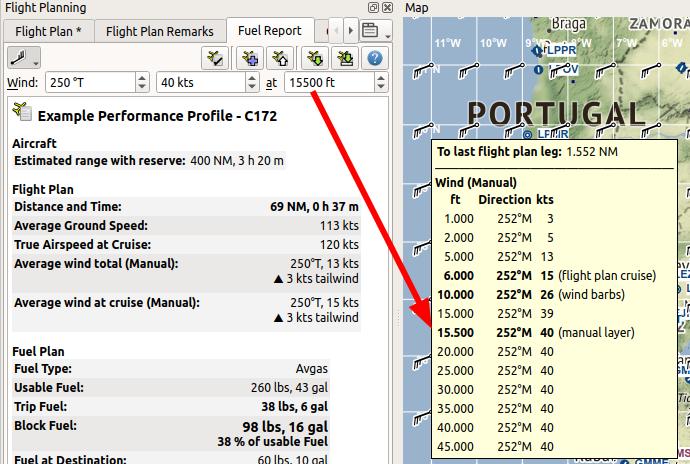Image resolution: width=690 pixels, height=464 pixels.
Task: Click the Average wind at cruise (Manual) label
Action: click(x=107, y=302)
